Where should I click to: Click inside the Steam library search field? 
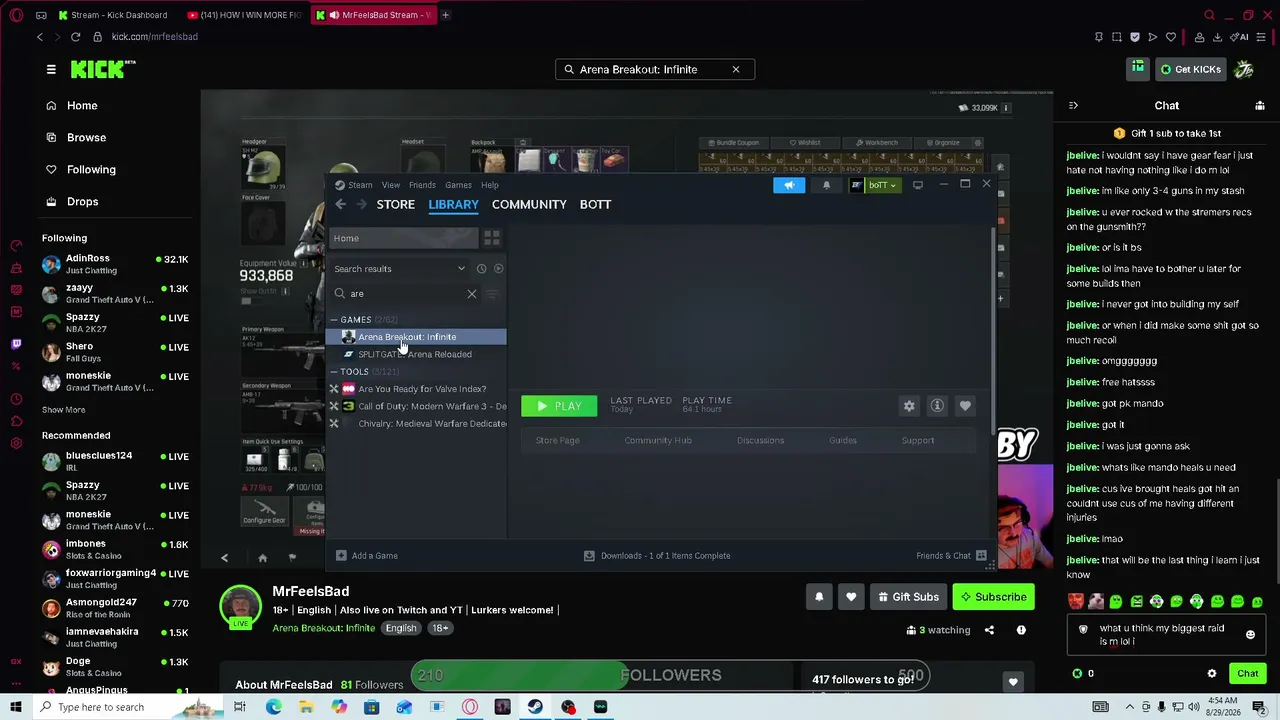point(405,294)
